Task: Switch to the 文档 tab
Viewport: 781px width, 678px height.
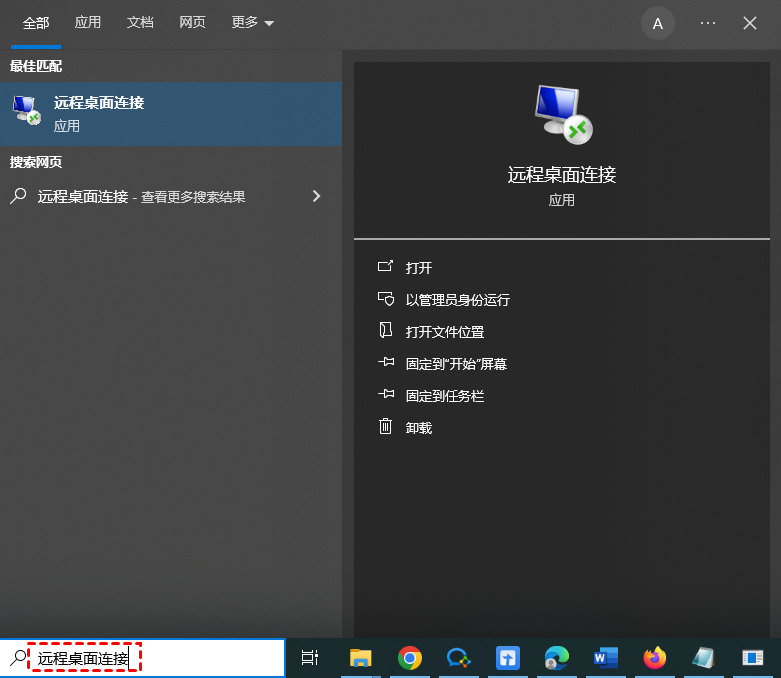Action: click(140, 23)
